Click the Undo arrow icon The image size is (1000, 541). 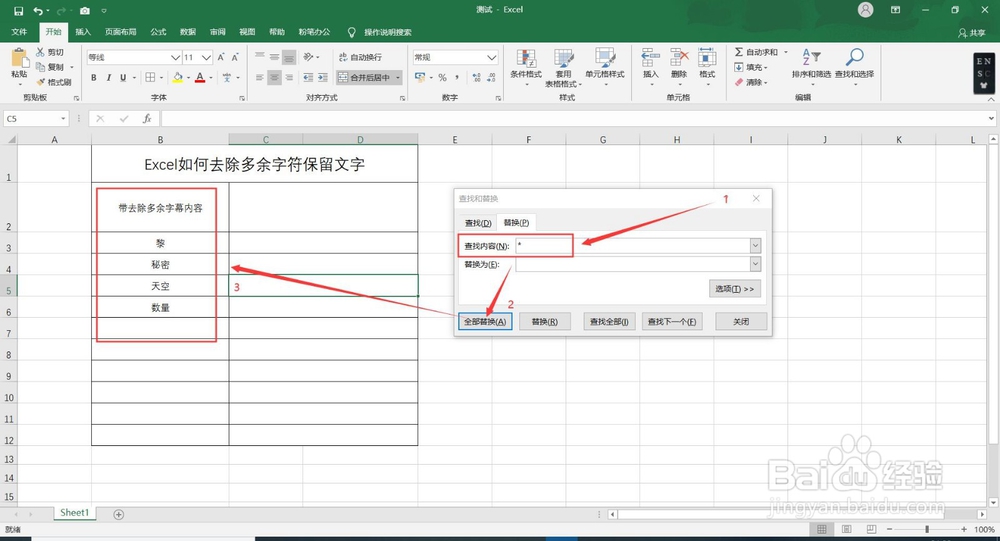coord(38,11)
